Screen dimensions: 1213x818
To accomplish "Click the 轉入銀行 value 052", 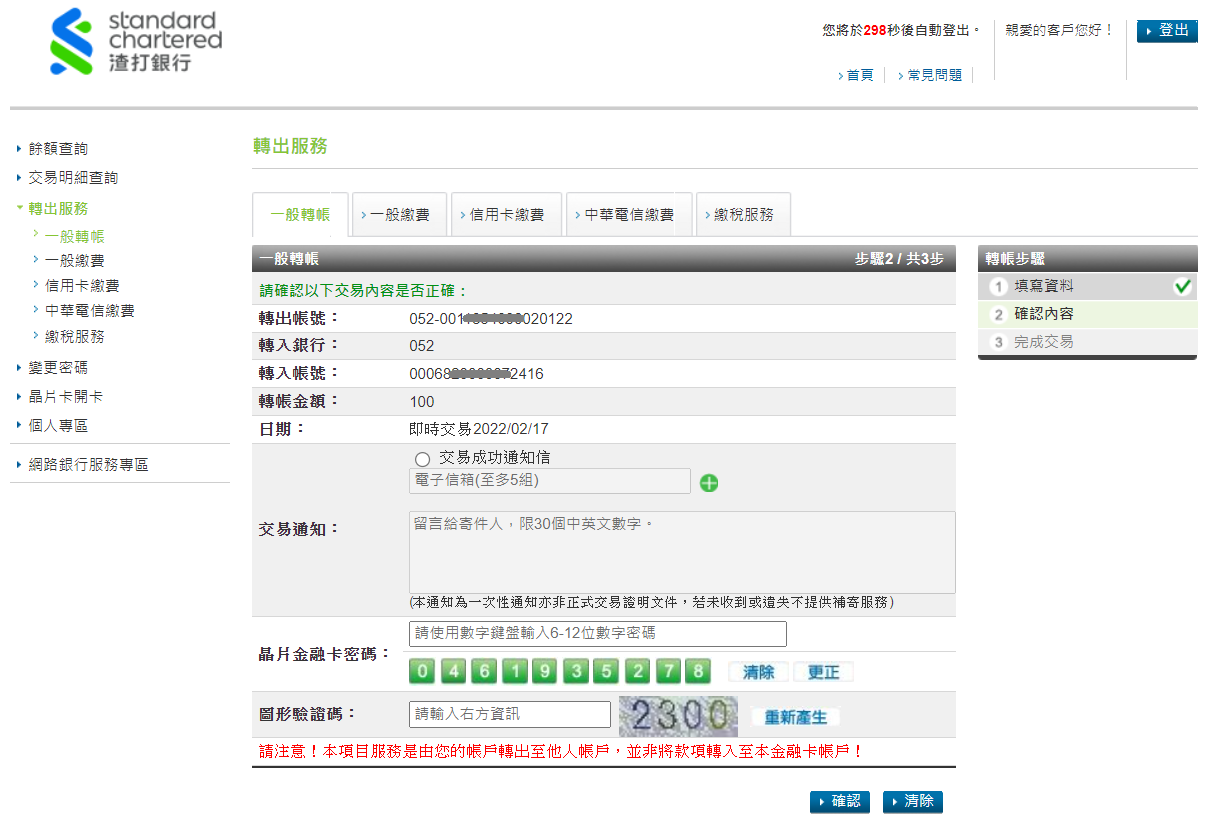I will click(x=422, y=345).
